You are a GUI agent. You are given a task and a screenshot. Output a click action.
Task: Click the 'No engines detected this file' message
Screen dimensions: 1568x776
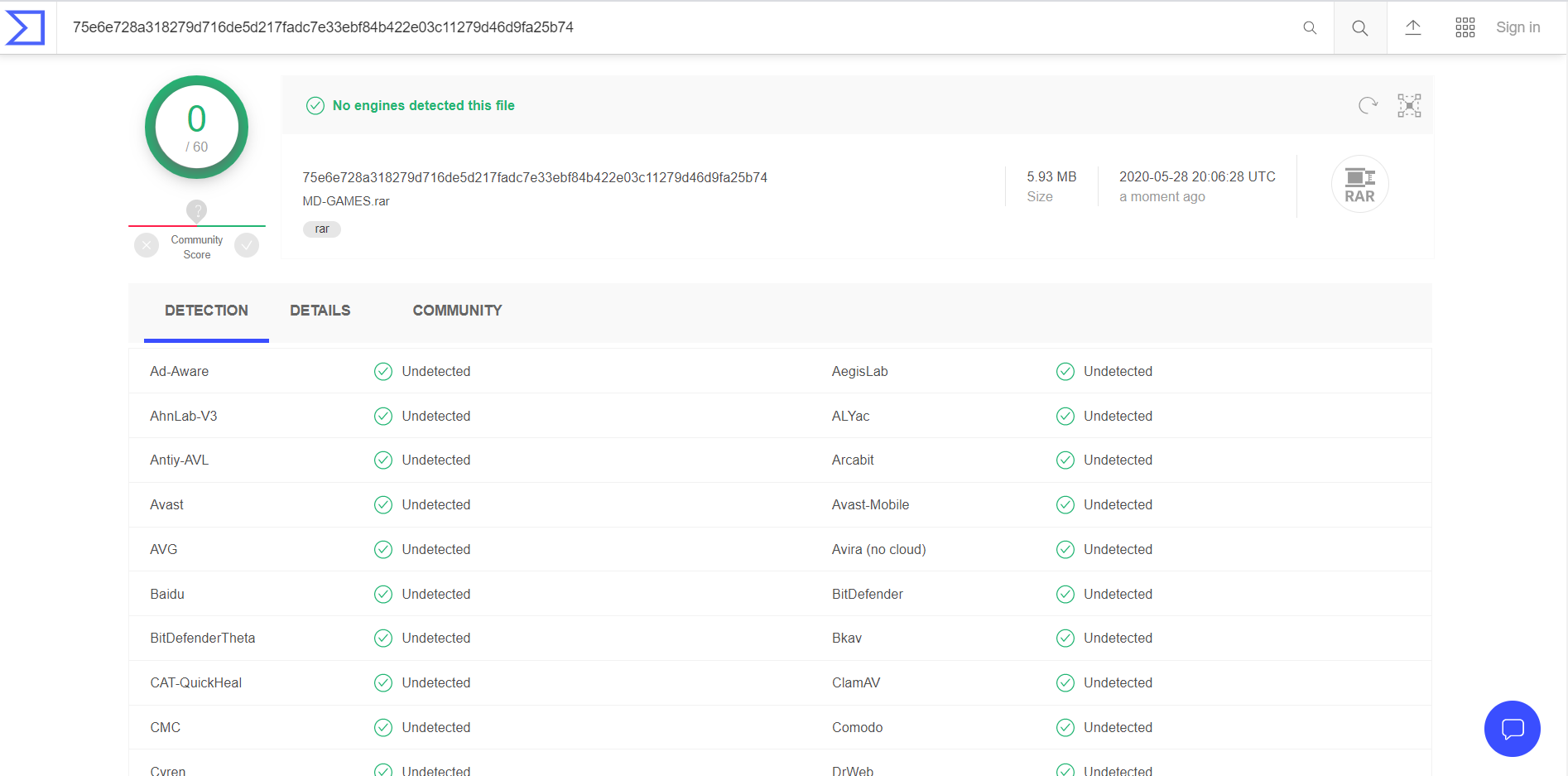pyautogui.click(x=424, y=105)
